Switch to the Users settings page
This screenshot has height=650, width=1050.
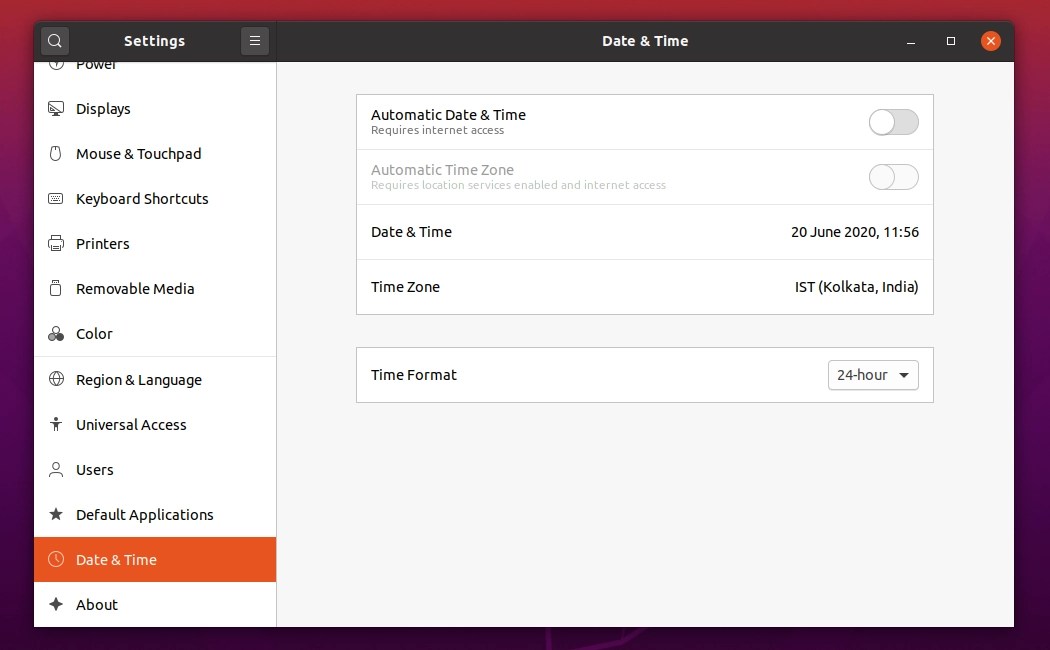(95, 469)
